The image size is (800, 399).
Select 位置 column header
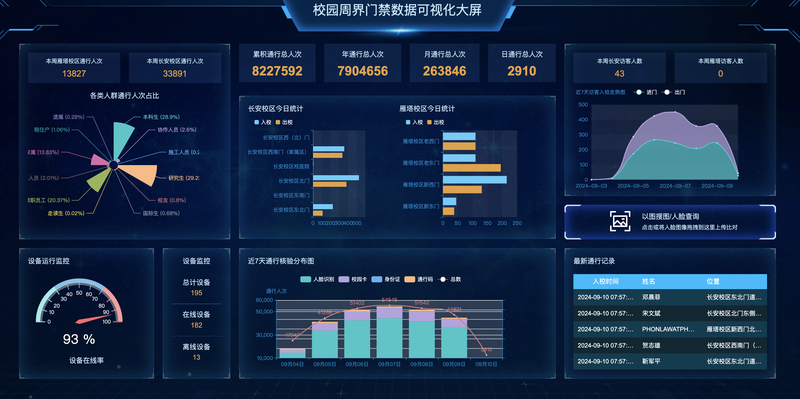[713, 281]
